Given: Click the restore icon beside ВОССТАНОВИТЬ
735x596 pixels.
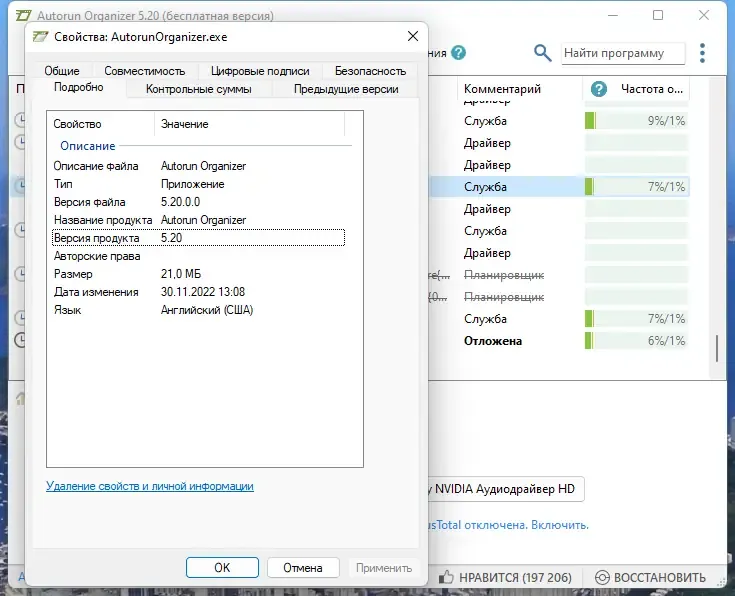Looking at the screenshot, I should coord(602,577).
